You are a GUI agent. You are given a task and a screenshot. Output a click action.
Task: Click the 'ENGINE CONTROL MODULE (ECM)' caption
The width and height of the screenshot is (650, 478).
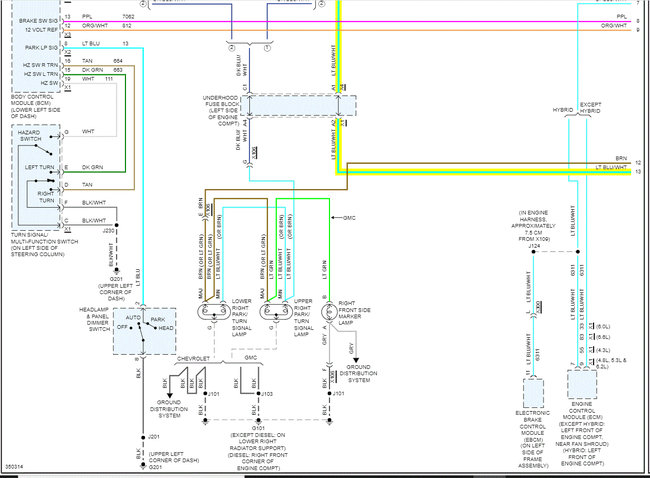click(x=582, y=410)
